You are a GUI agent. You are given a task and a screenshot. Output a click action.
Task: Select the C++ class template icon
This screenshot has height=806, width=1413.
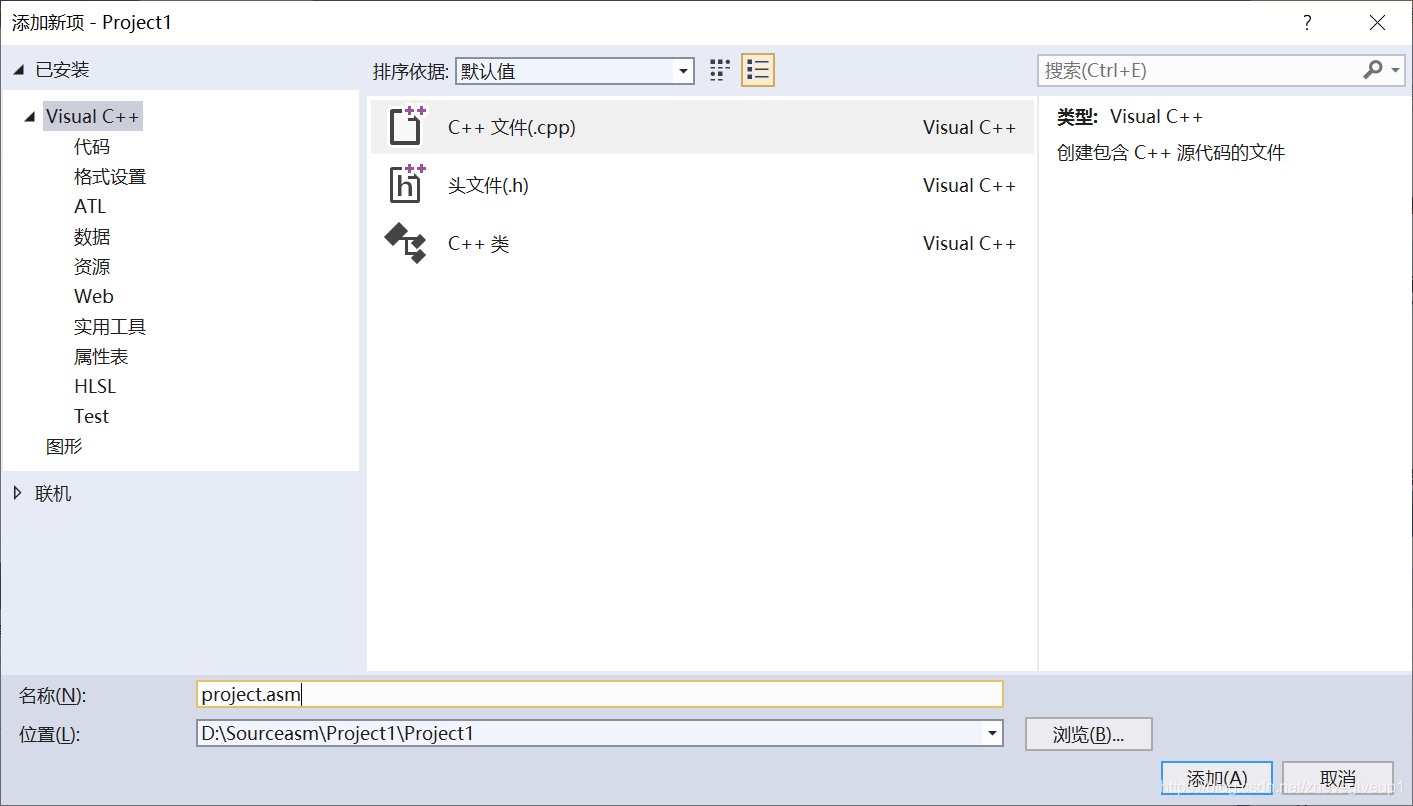(x=406, y=243)
